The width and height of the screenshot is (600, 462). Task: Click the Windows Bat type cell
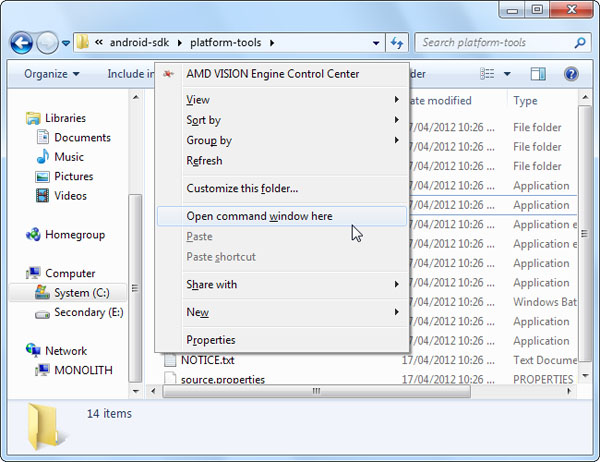pyautogui.click(x=545, y=302)
